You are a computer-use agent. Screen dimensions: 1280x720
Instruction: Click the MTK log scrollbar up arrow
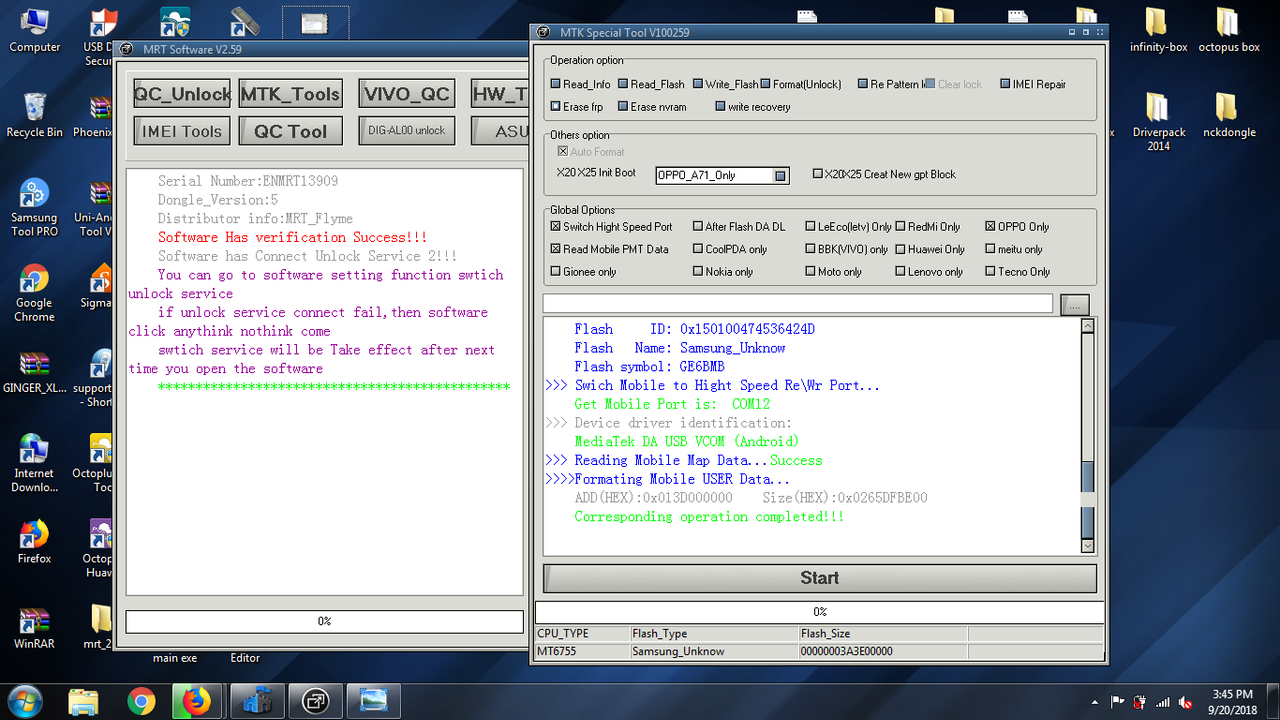click(x=1088, y=326)
